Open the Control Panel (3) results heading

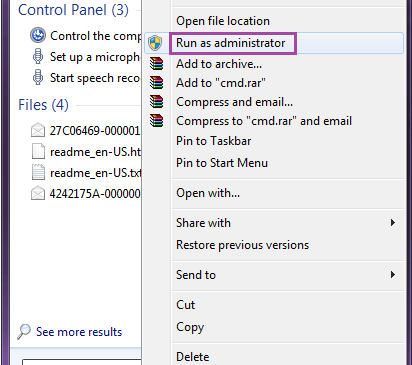pyautogui.click(x=73, y=10)
